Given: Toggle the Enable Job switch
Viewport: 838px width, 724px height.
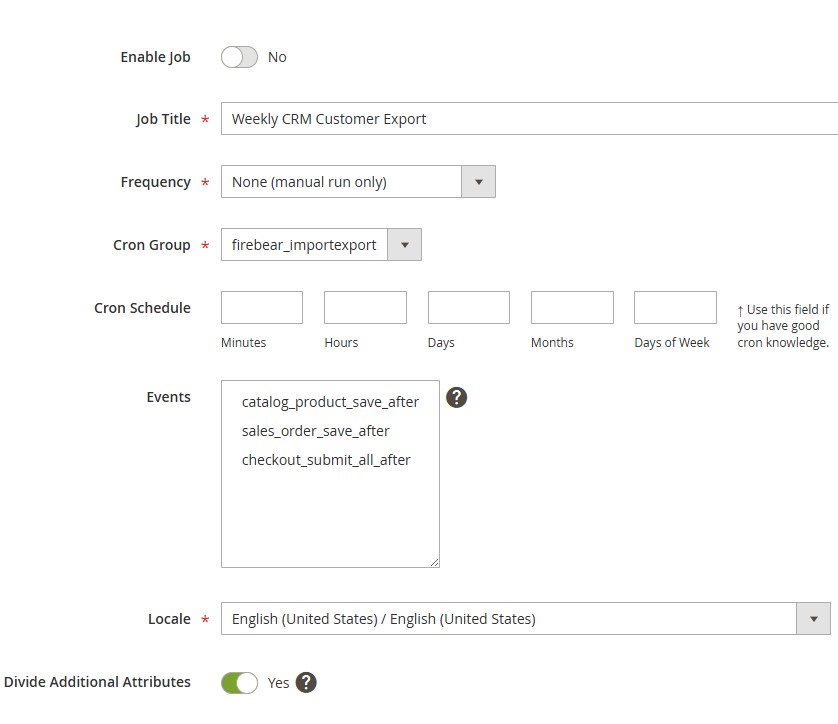Looking at the screenshot, I should pyautogui.click(x=239, y=57).
